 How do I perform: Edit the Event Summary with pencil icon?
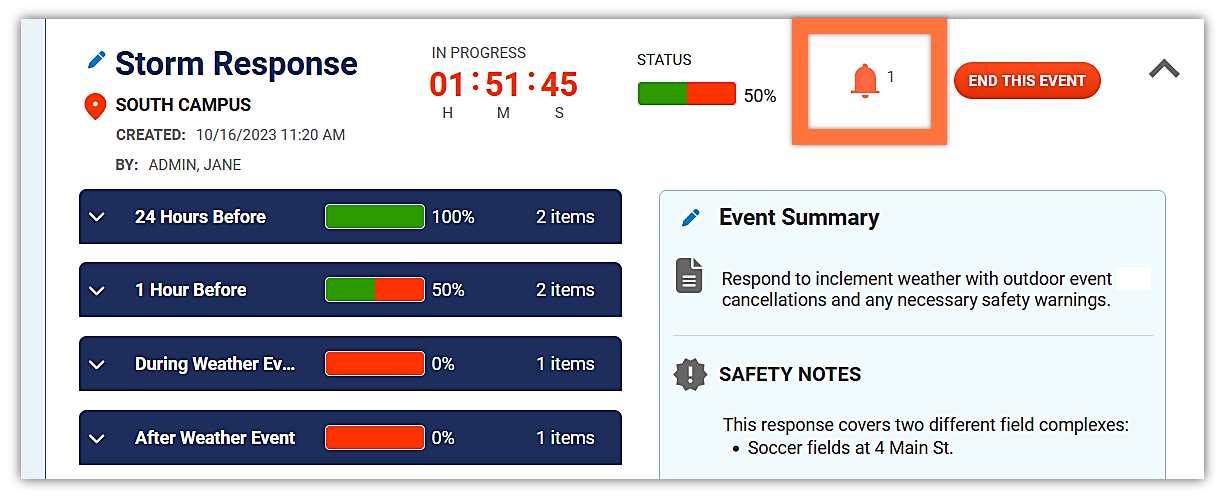pos(690,218)
